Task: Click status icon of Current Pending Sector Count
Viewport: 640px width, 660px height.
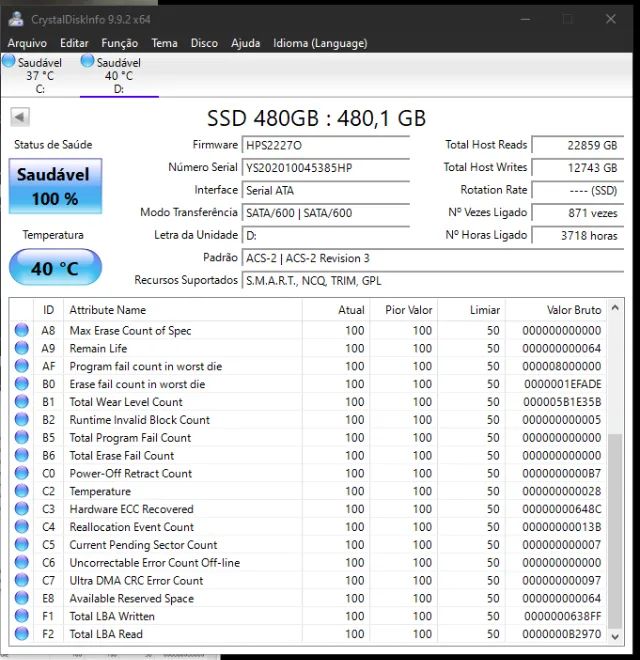Action: click(21, 544)
